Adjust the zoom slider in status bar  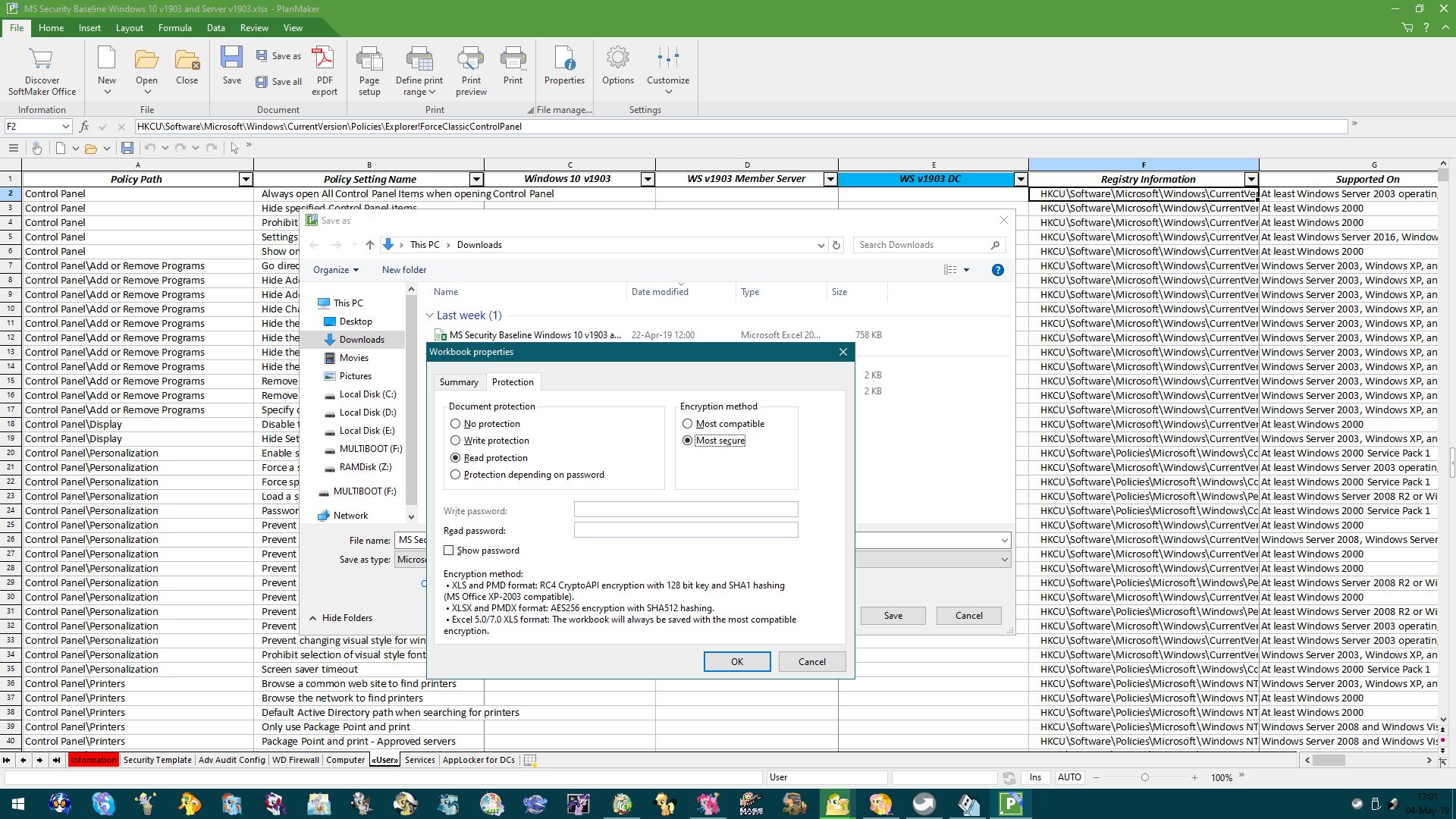[x=1145, y=777]
